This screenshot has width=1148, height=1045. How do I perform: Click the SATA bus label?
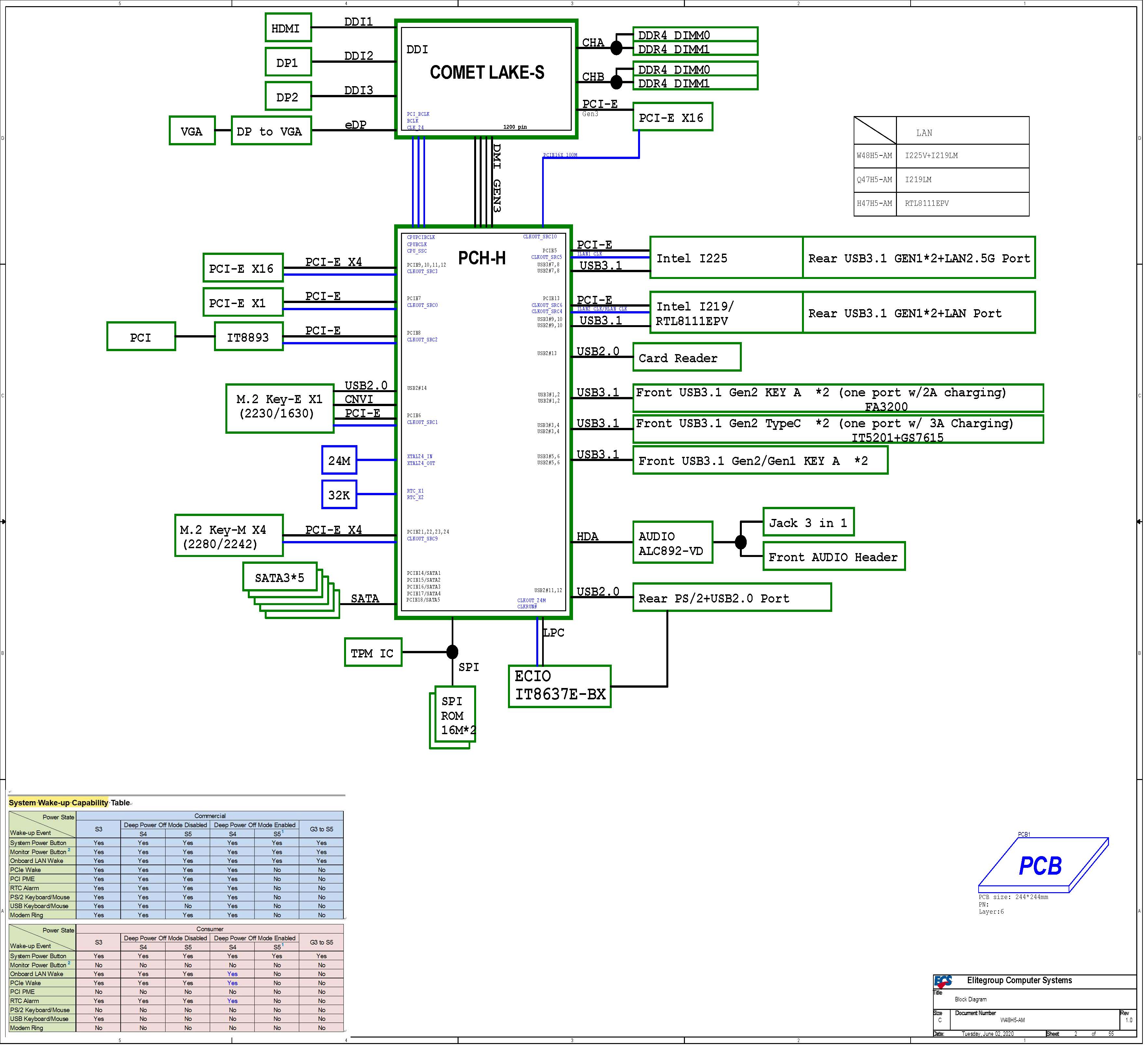(x=365, y=598)
